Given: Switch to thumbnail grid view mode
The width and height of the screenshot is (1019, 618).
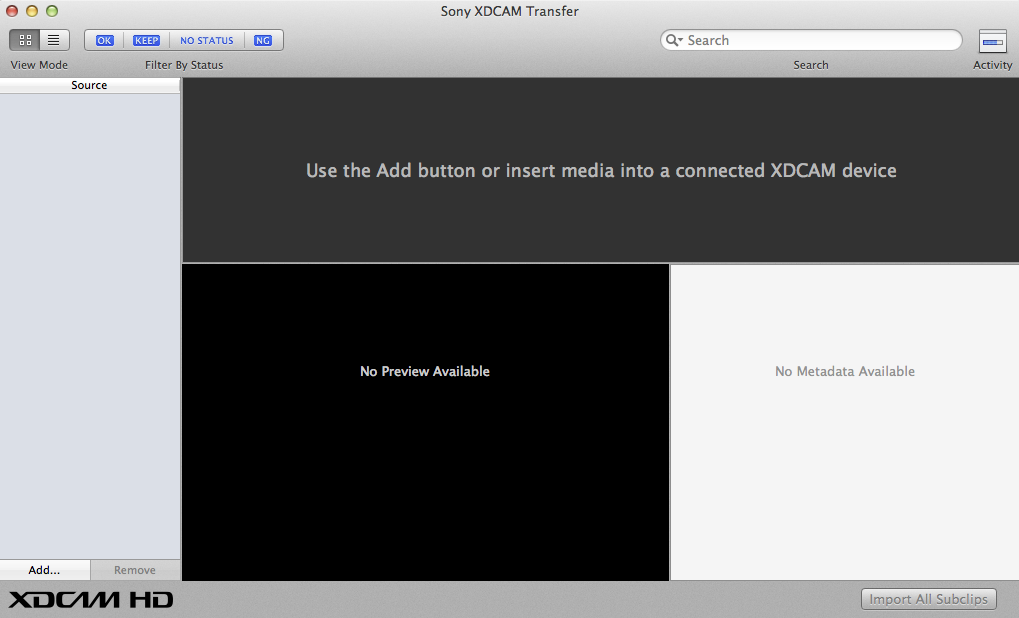Looking at the screenshot, I should click(x=25, y=40).
